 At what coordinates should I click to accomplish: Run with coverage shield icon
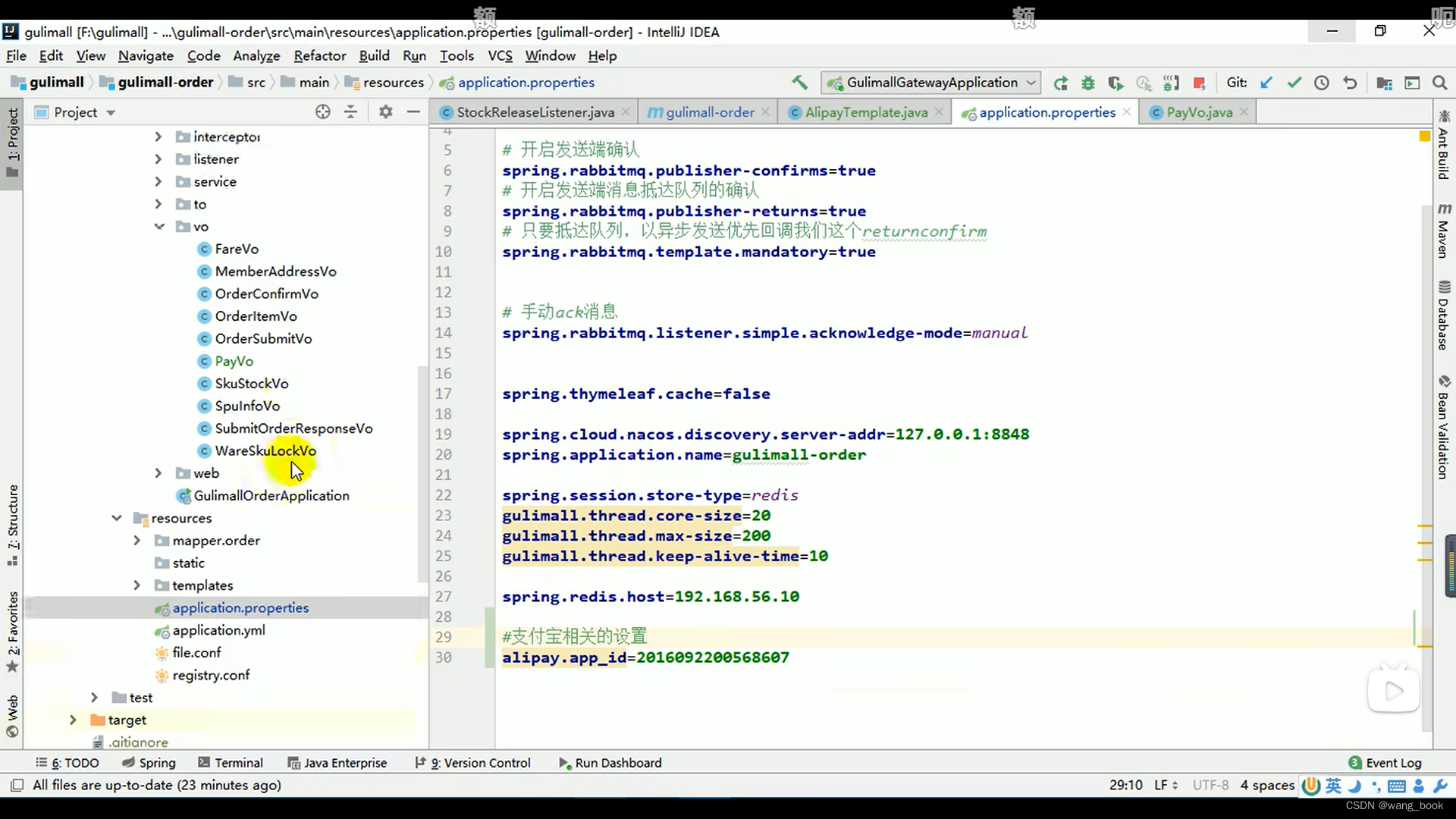(1116, 83)
